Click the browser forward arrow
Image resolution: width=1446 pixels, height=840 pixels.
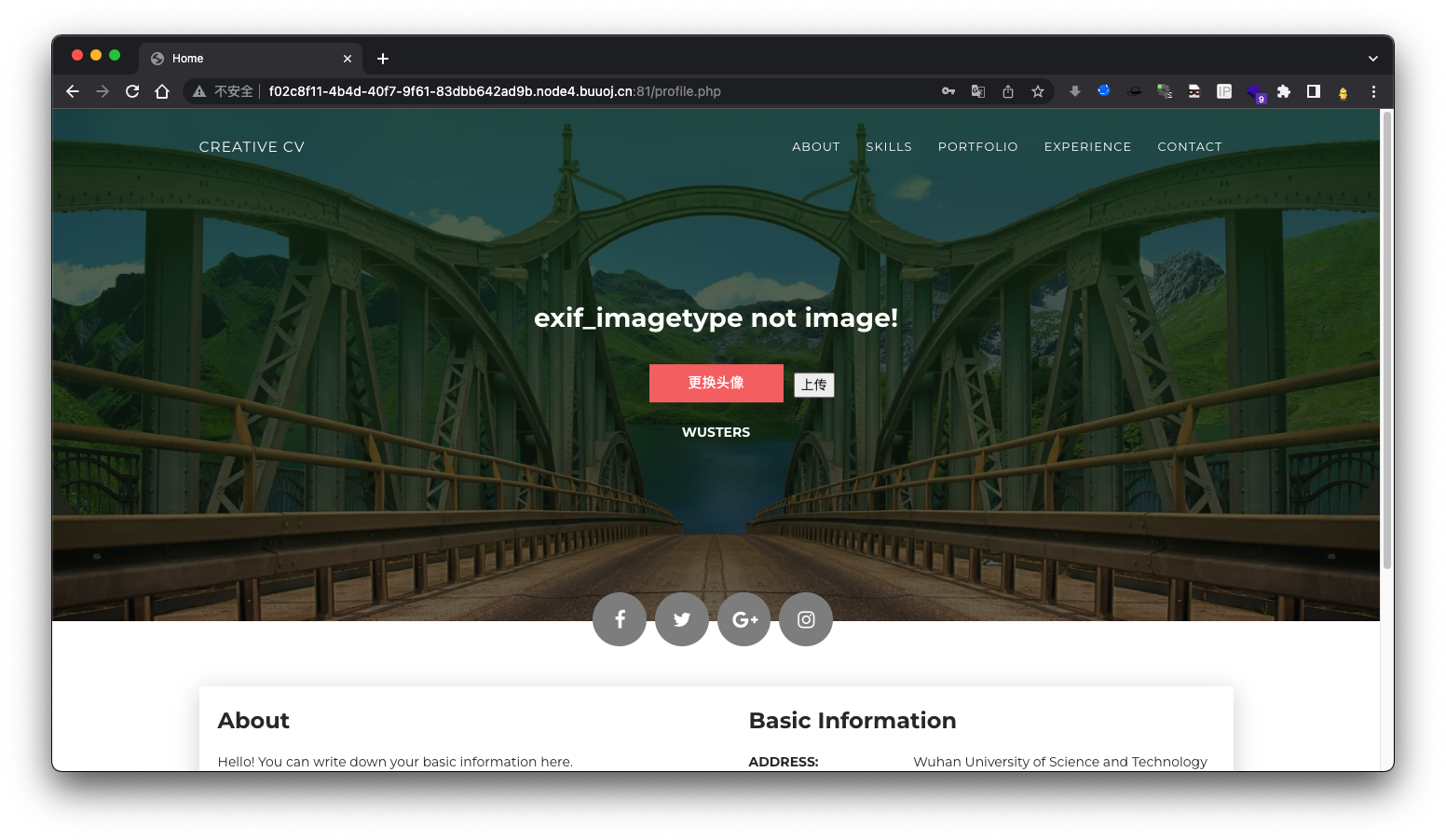pyautogui.click(x=102, y=91)
